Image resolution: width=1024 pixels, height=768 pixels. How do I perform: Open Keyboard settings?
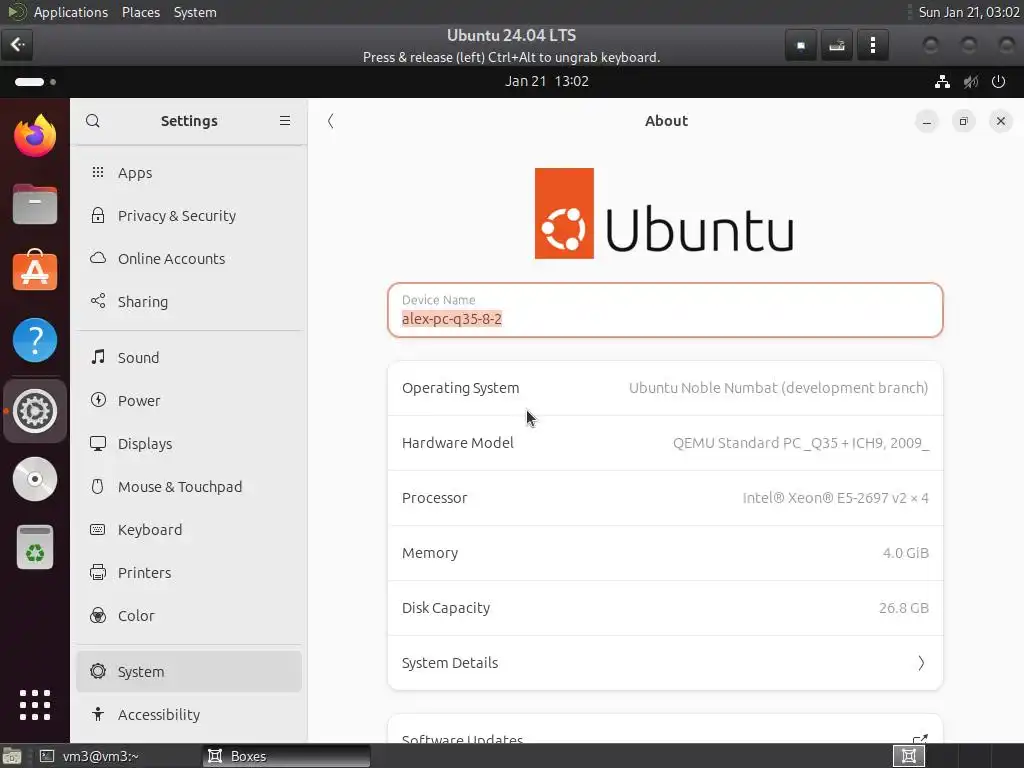tap(189, 530)
